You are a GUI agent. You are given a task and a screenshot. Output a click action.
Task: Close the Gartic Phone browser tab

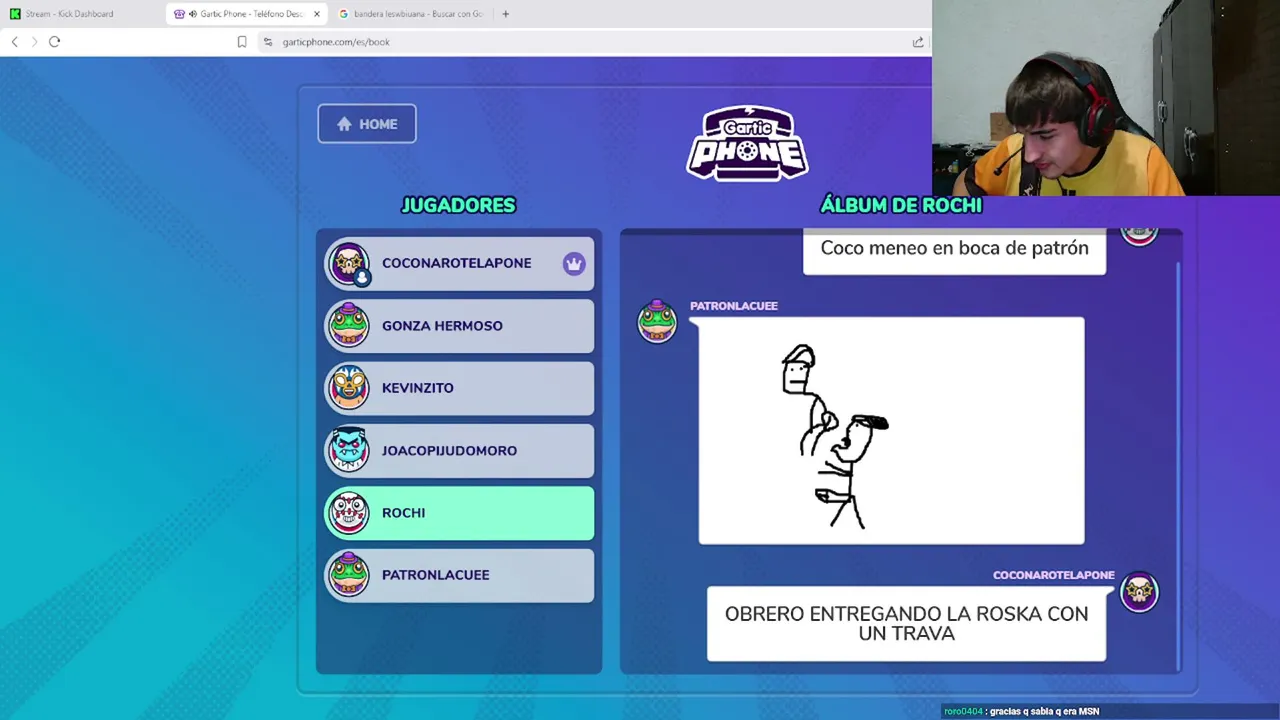coord(317,14)
